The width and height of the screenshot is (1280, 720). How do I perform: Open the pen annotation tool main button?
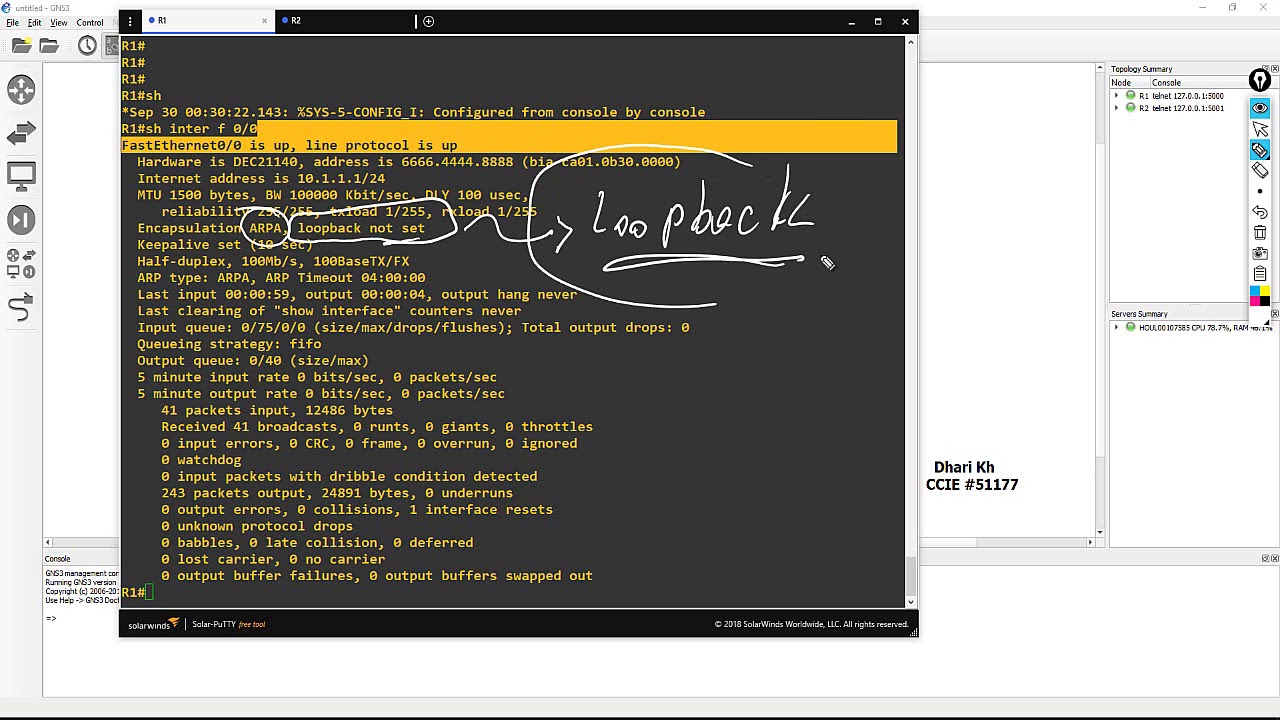click(x=1260, y=80)
